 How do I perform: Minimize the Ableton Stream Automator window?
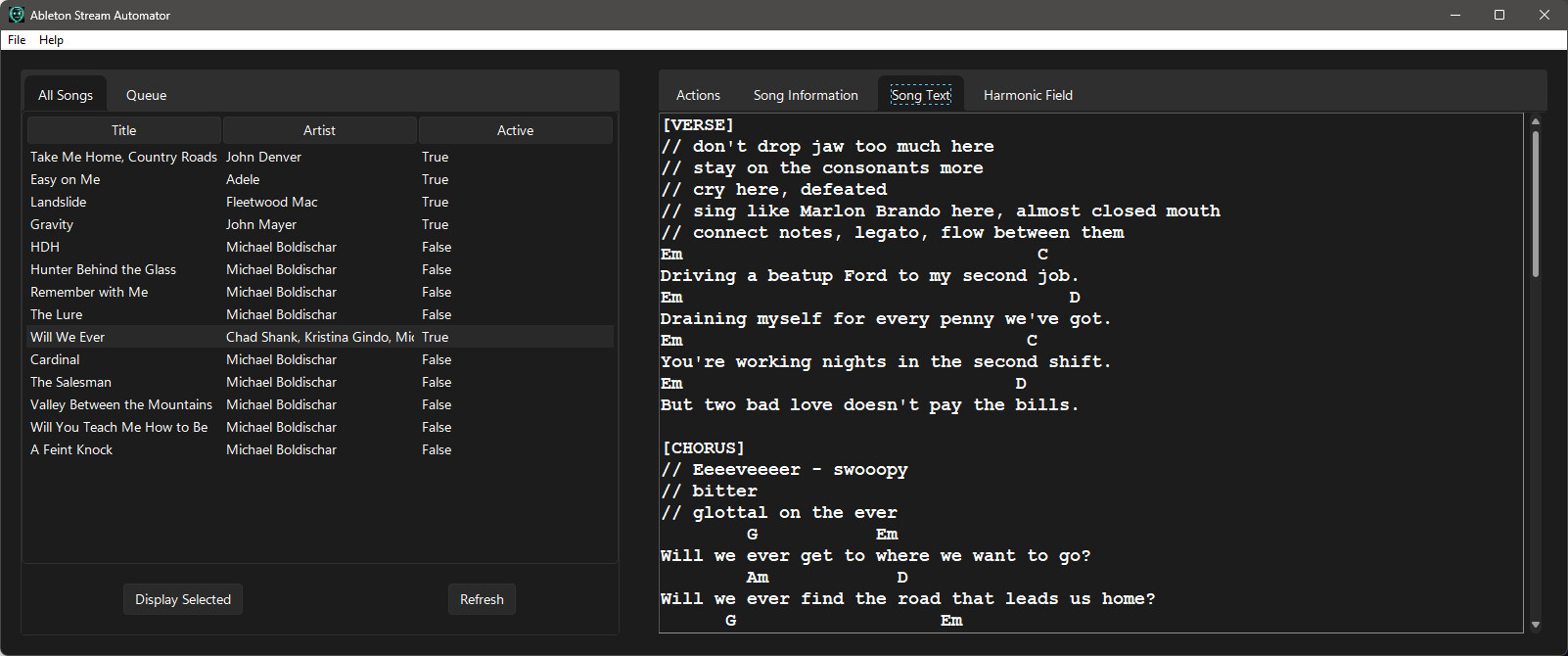(1454, 15)
